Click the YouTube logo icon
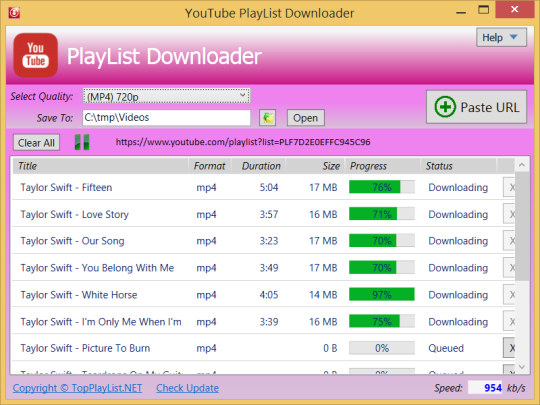 pyautogui.click(x=35, y=55)
